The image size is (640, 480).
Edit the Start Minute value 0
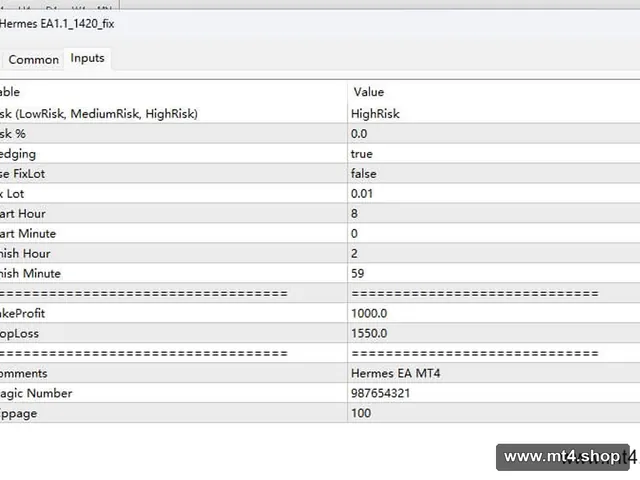(x=493, y=233)
